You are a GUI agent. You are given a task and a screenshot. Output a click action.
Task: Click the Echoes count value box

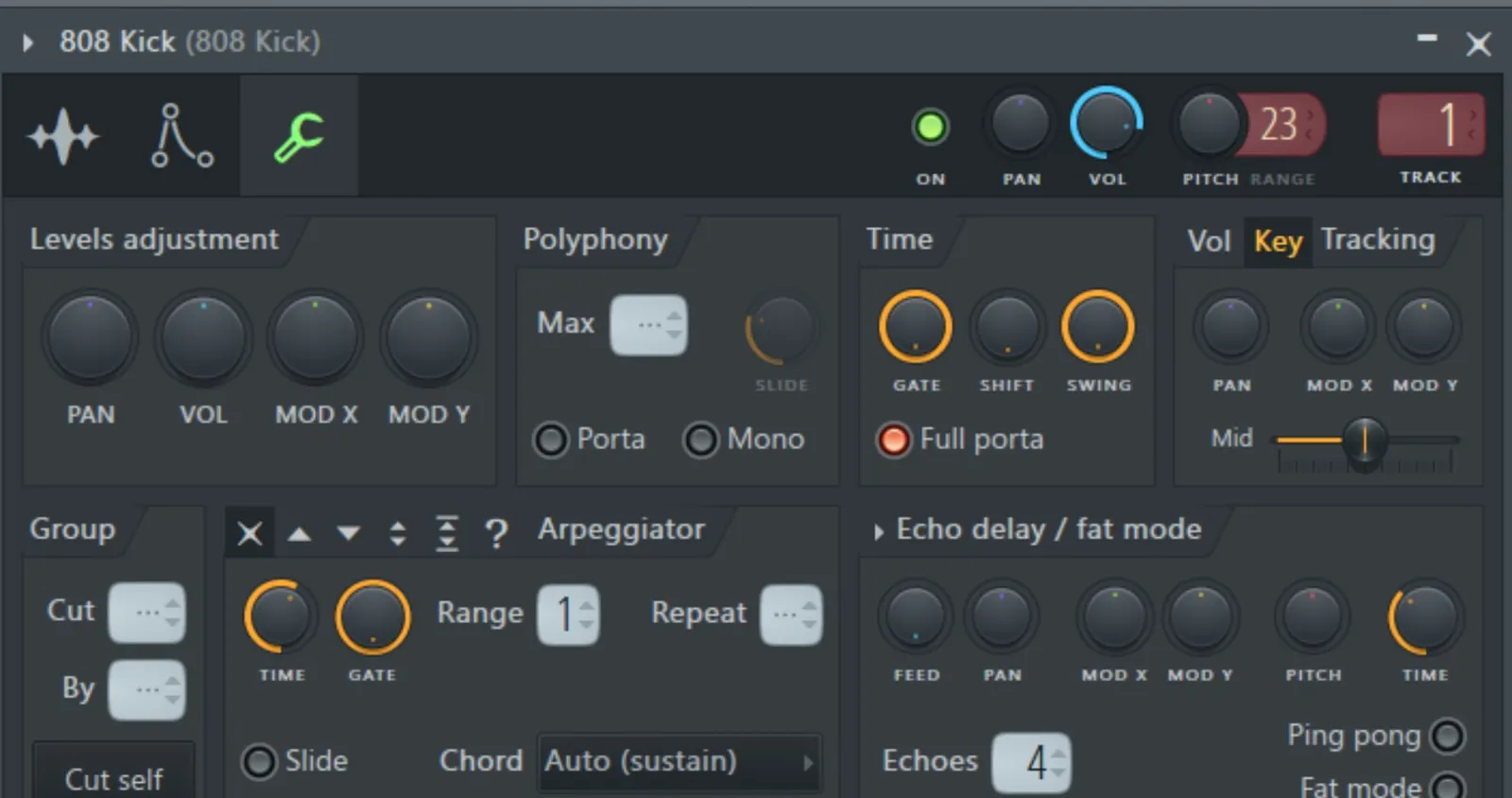tap(1031, 763)
